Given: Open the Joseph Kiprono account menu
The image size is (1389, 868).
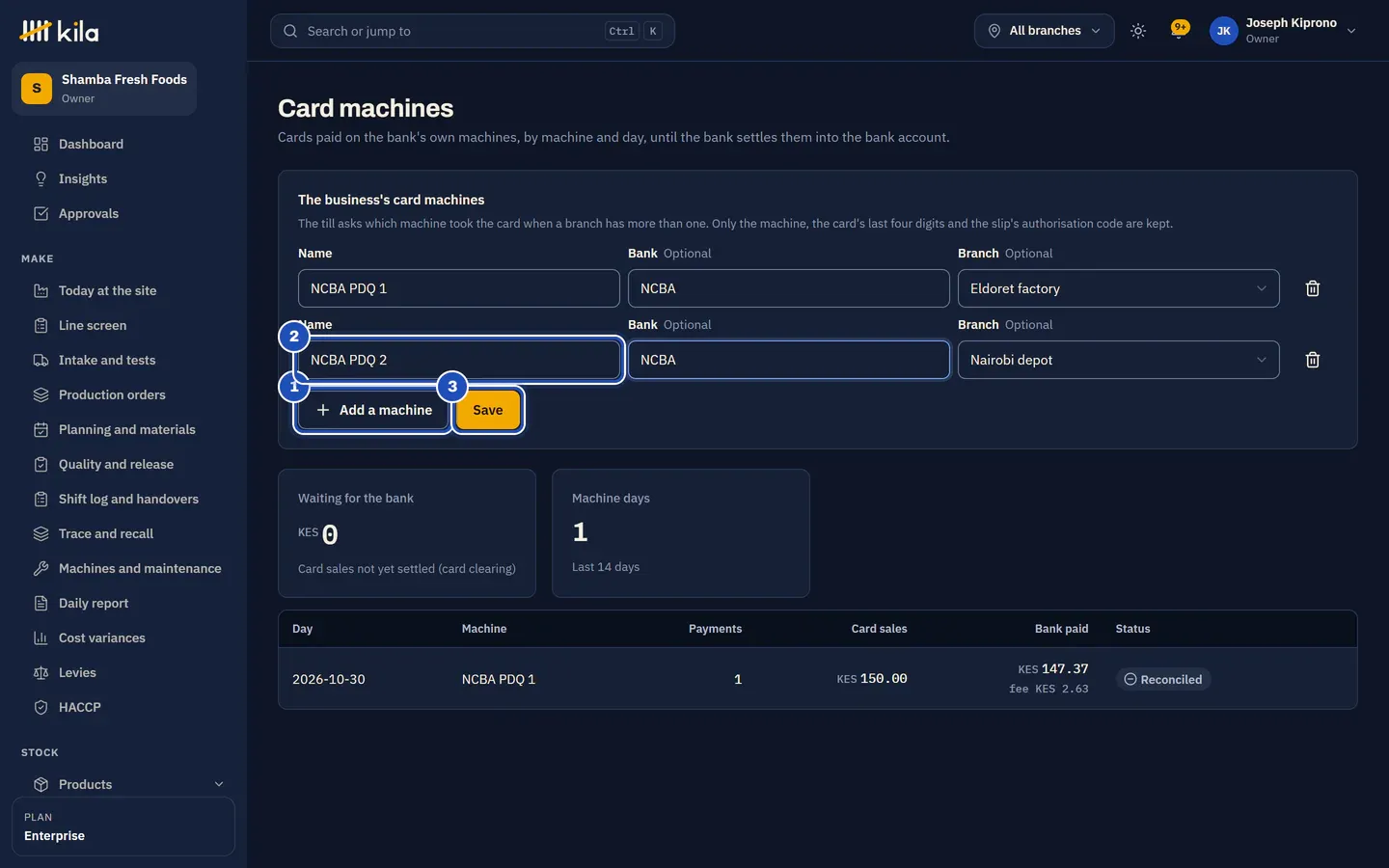Looking at the screenshot, I should (1283, 31).
